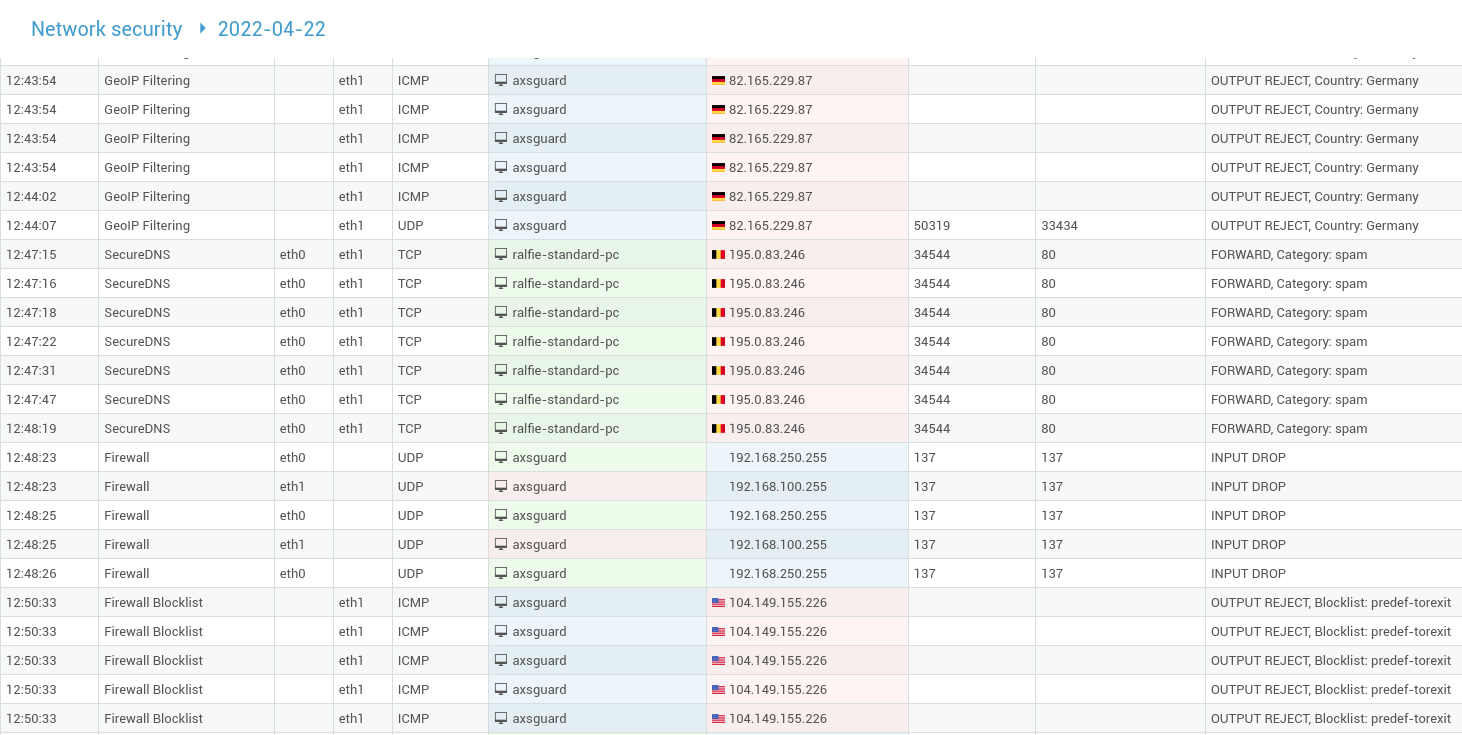Click the Belgian flag next to 195.0.83.246
1462x735 pixels.
tap(717, 254)
